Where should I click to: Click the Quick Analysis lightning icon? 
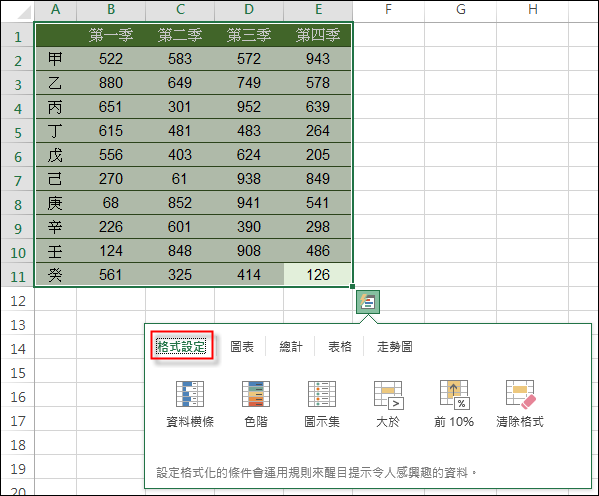[x=368, y=302]
